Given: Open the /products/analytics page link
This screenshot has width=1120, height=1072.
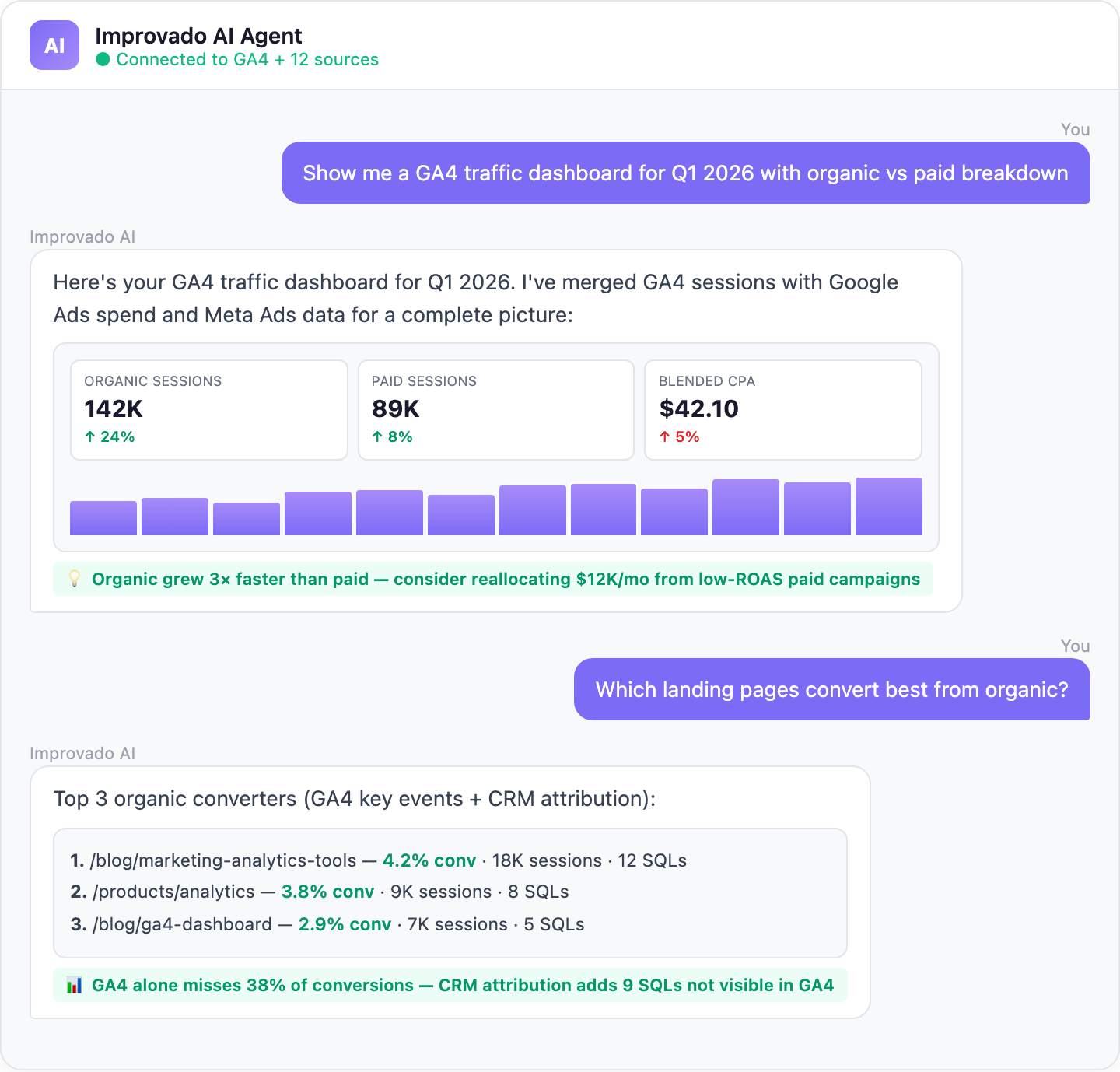Looking at the screenshot, I should [x=174, y=892].
